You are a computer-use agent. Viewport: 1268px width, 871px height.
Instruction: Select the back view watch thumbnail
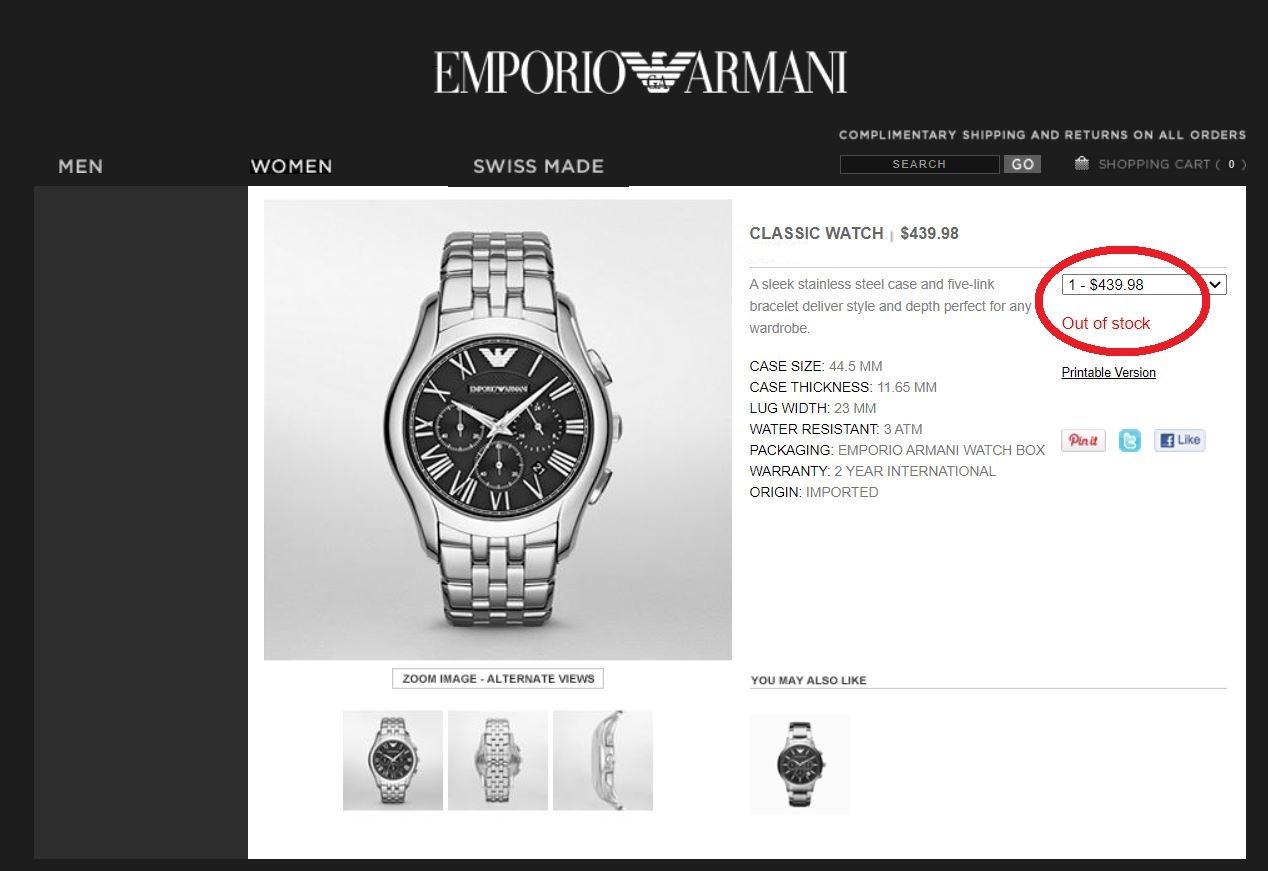pyautogui.click(x=498, y=760)
